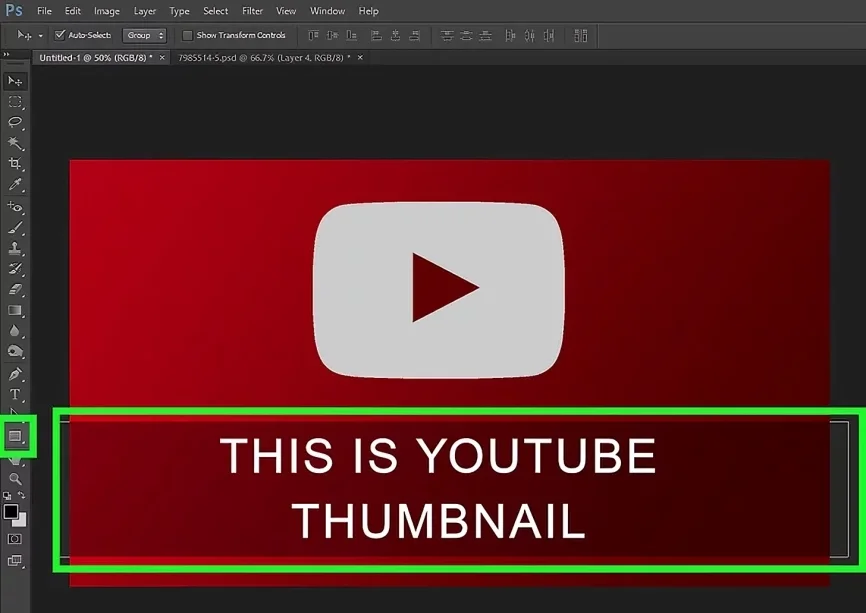
Task: Select the Move tool in the toolbox
Action: 15,81
